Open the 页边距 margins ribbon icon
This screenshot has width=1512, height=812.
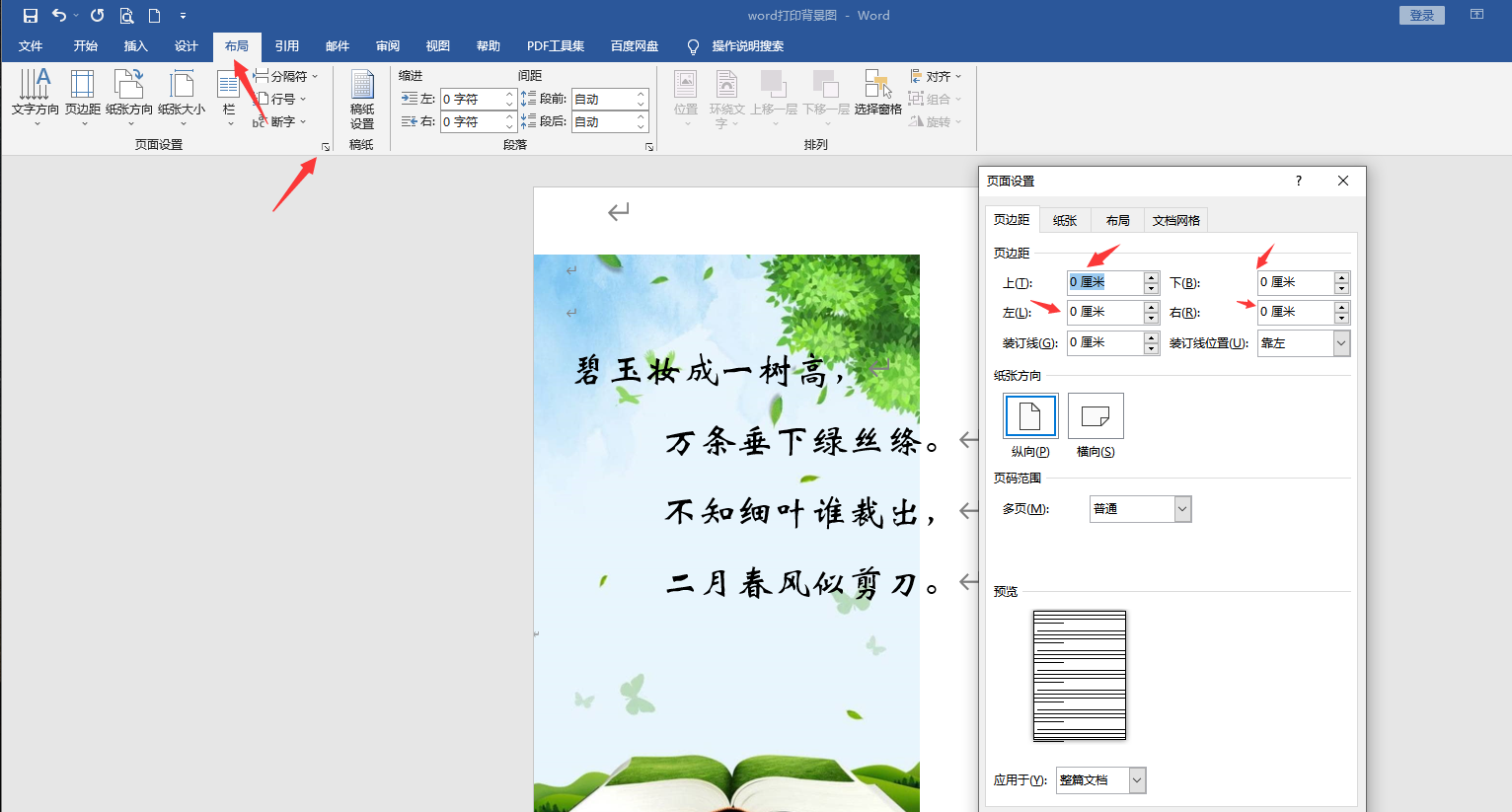(83, 96)
